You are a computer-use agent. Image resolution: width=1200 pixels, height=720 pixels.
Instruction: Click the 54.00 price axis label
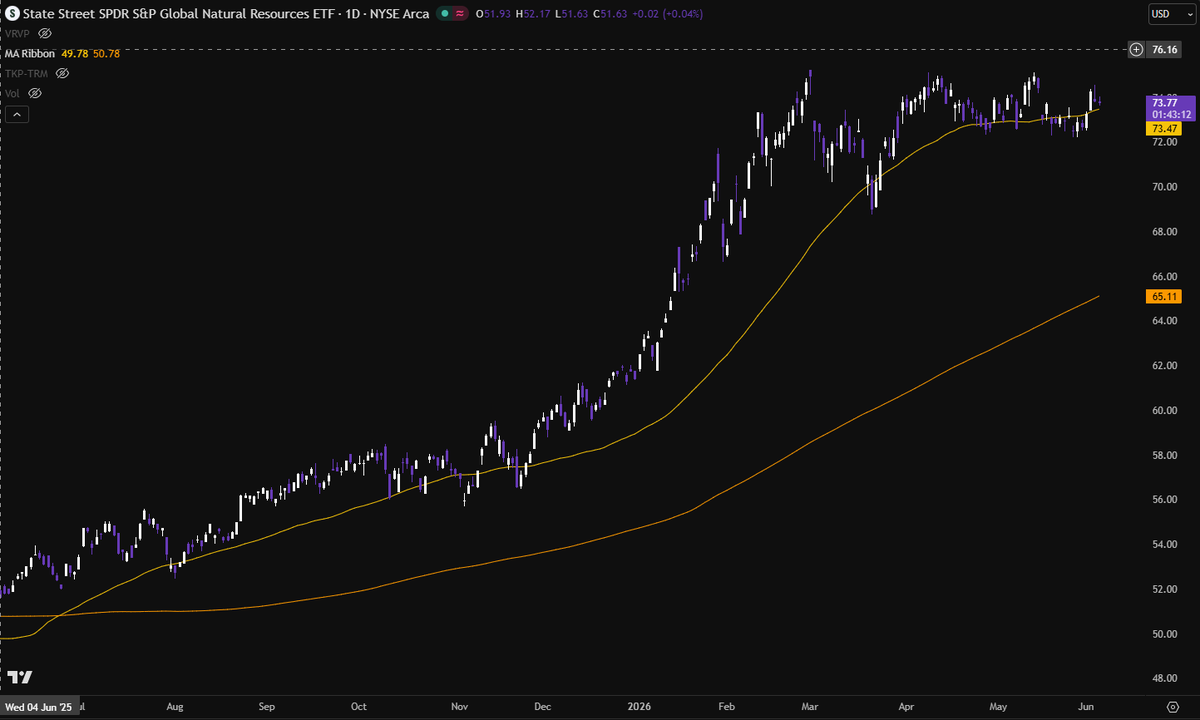(x=1164, y=545)
